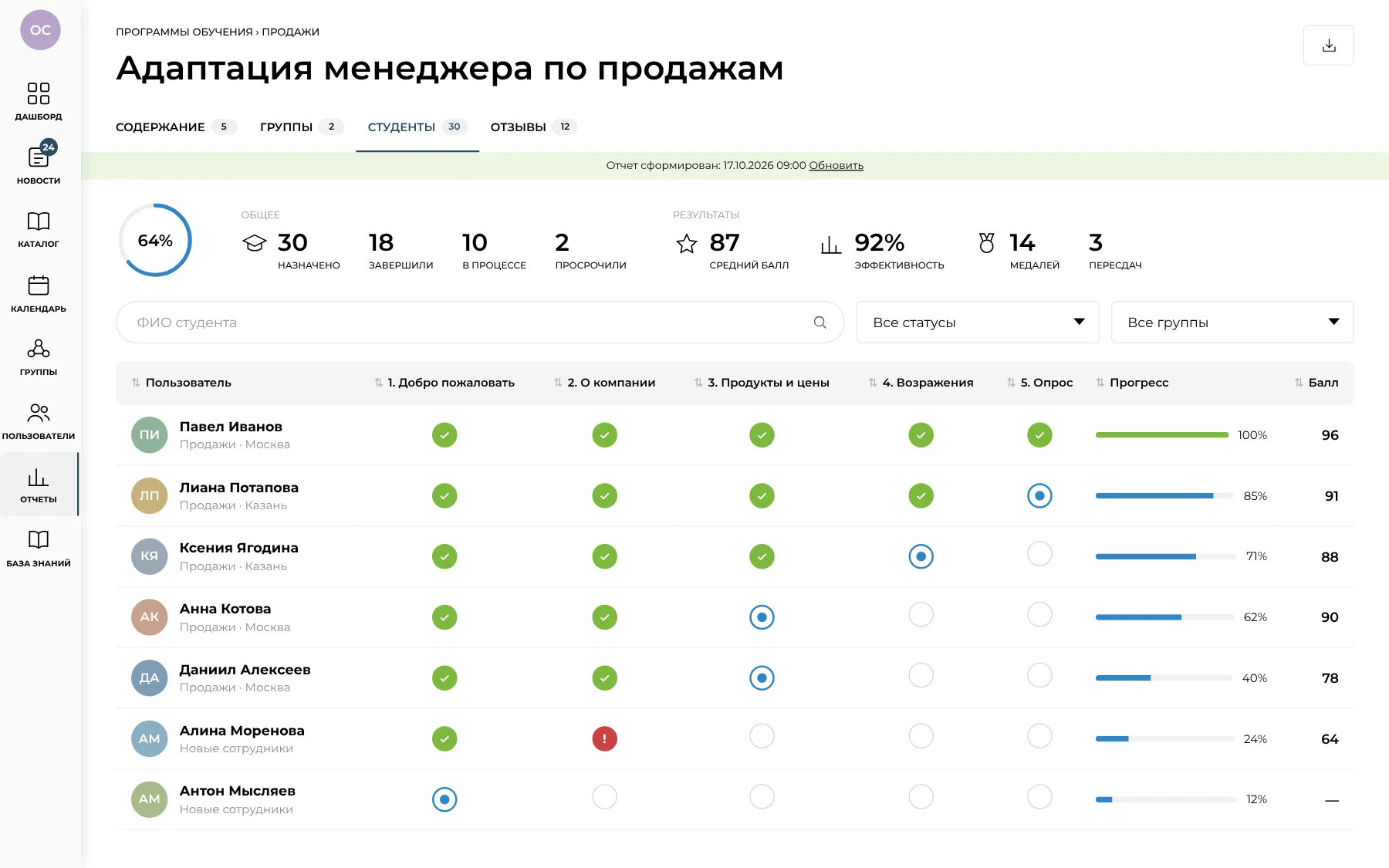Image resolution: width=1389 pixels, height=868 pixels.
Task: Sort by 1. Добро пожаловать column
Action: (x=444, y=383)
